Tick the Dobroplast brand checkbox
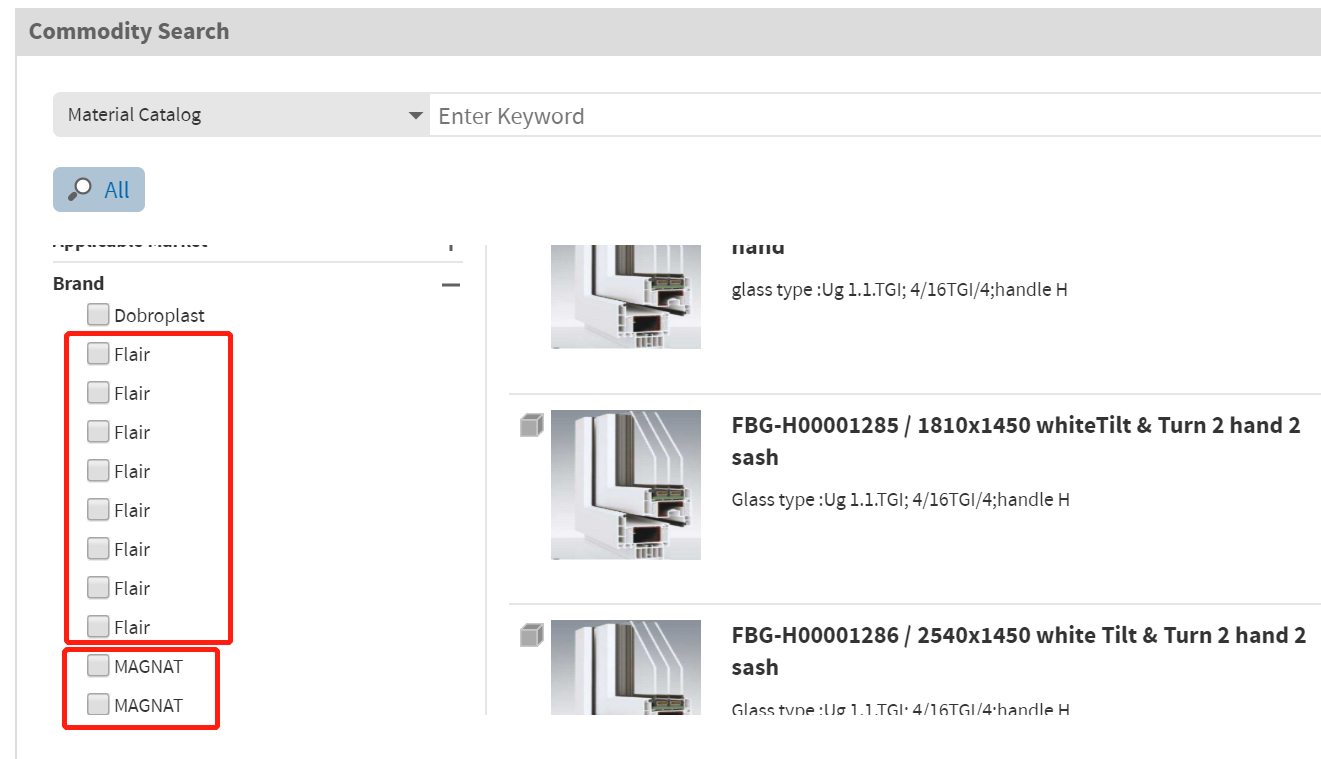Screen dimensions: 1321x759 point(98,315)
